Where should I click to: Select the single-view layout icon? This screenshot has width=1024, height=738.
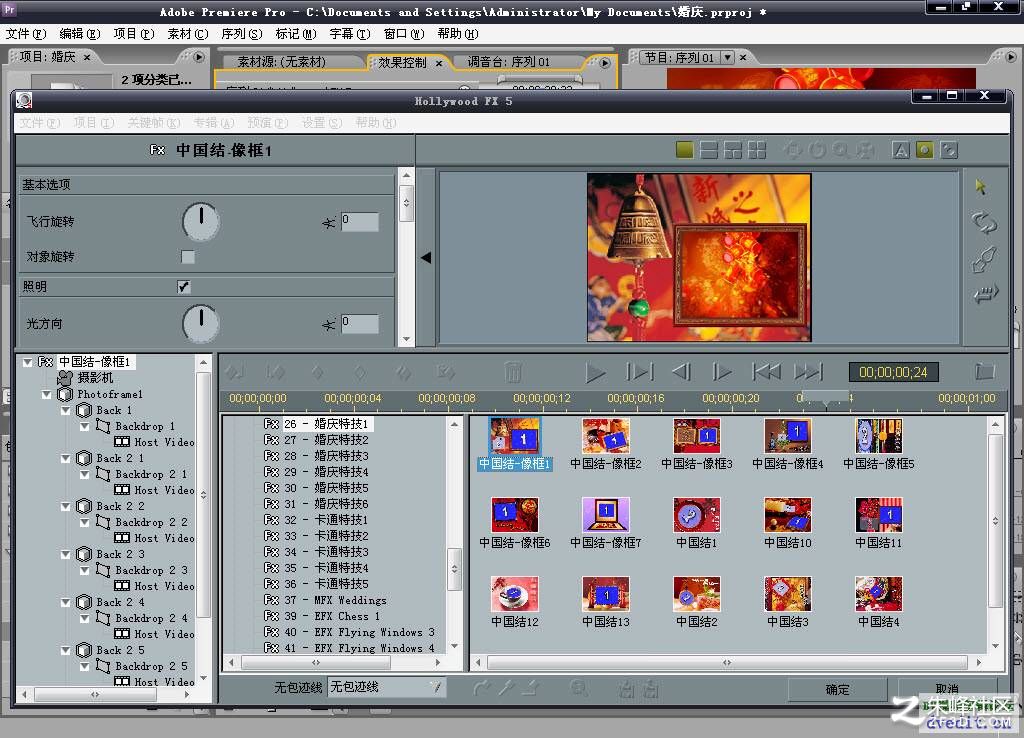point(684,150)
